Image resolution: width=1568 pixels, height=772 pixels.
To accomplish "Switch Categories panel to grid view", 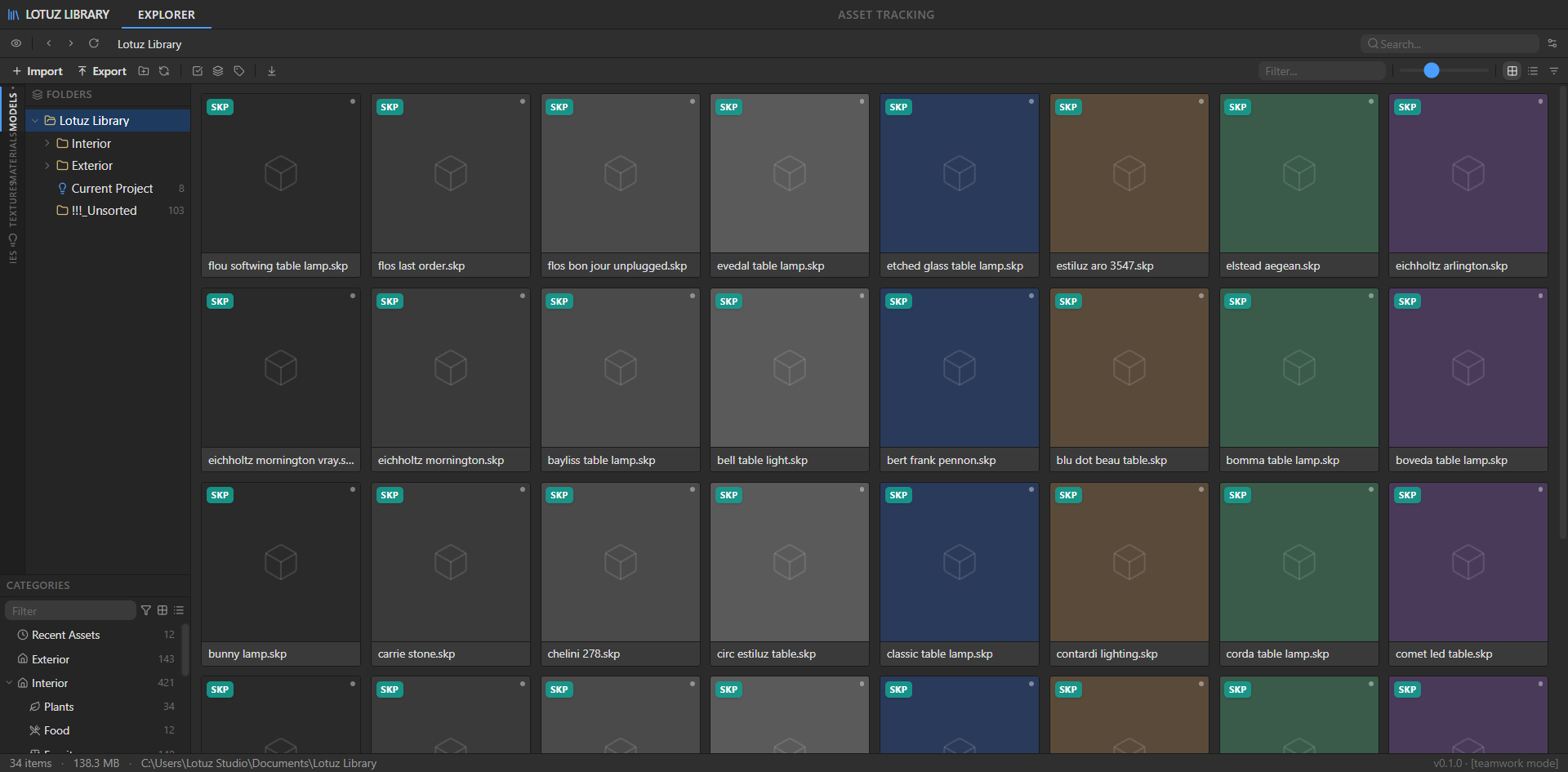I will click(x=163, y=610).
